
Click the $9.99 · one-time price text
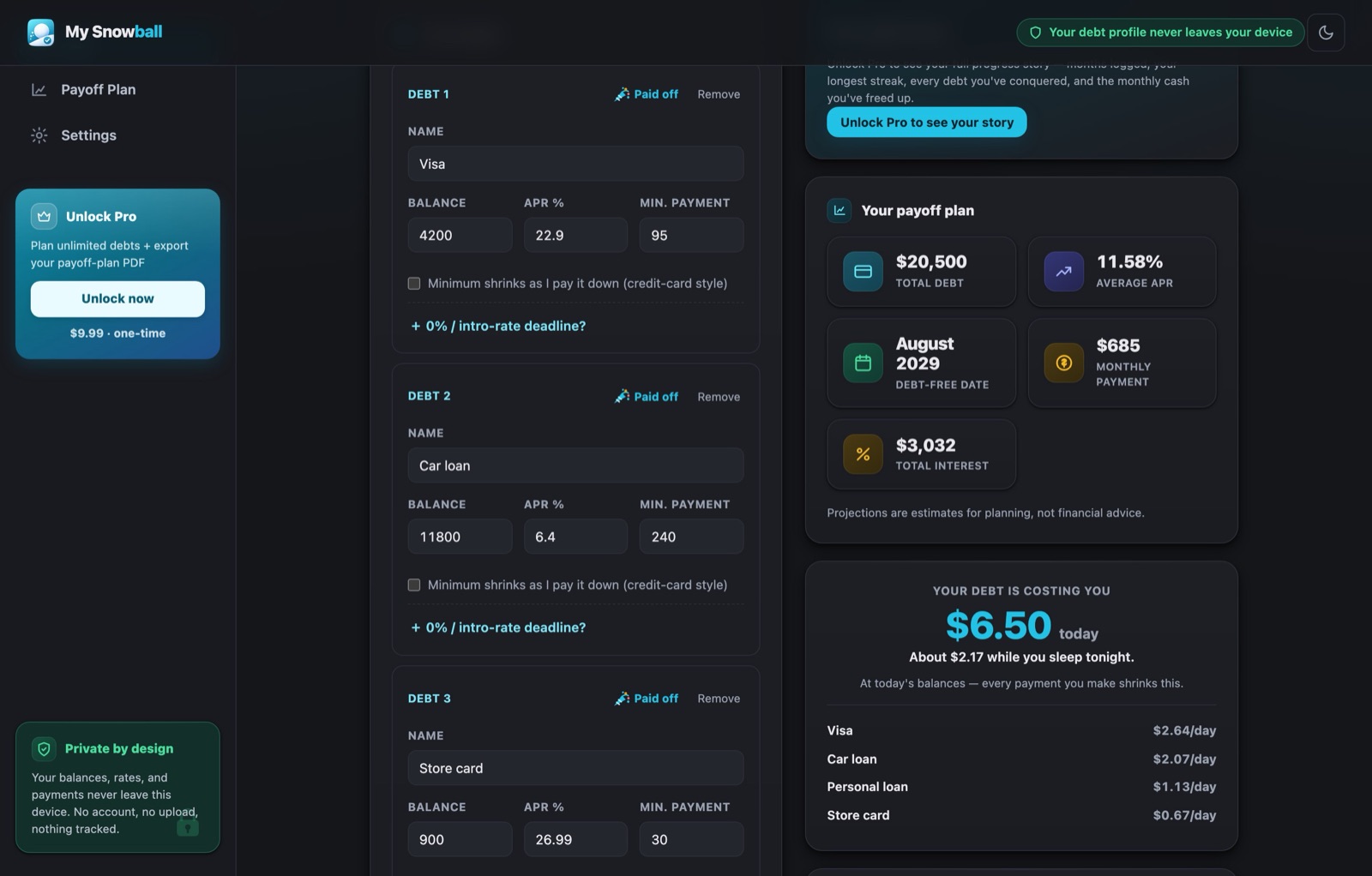click(x=117, y=333)
